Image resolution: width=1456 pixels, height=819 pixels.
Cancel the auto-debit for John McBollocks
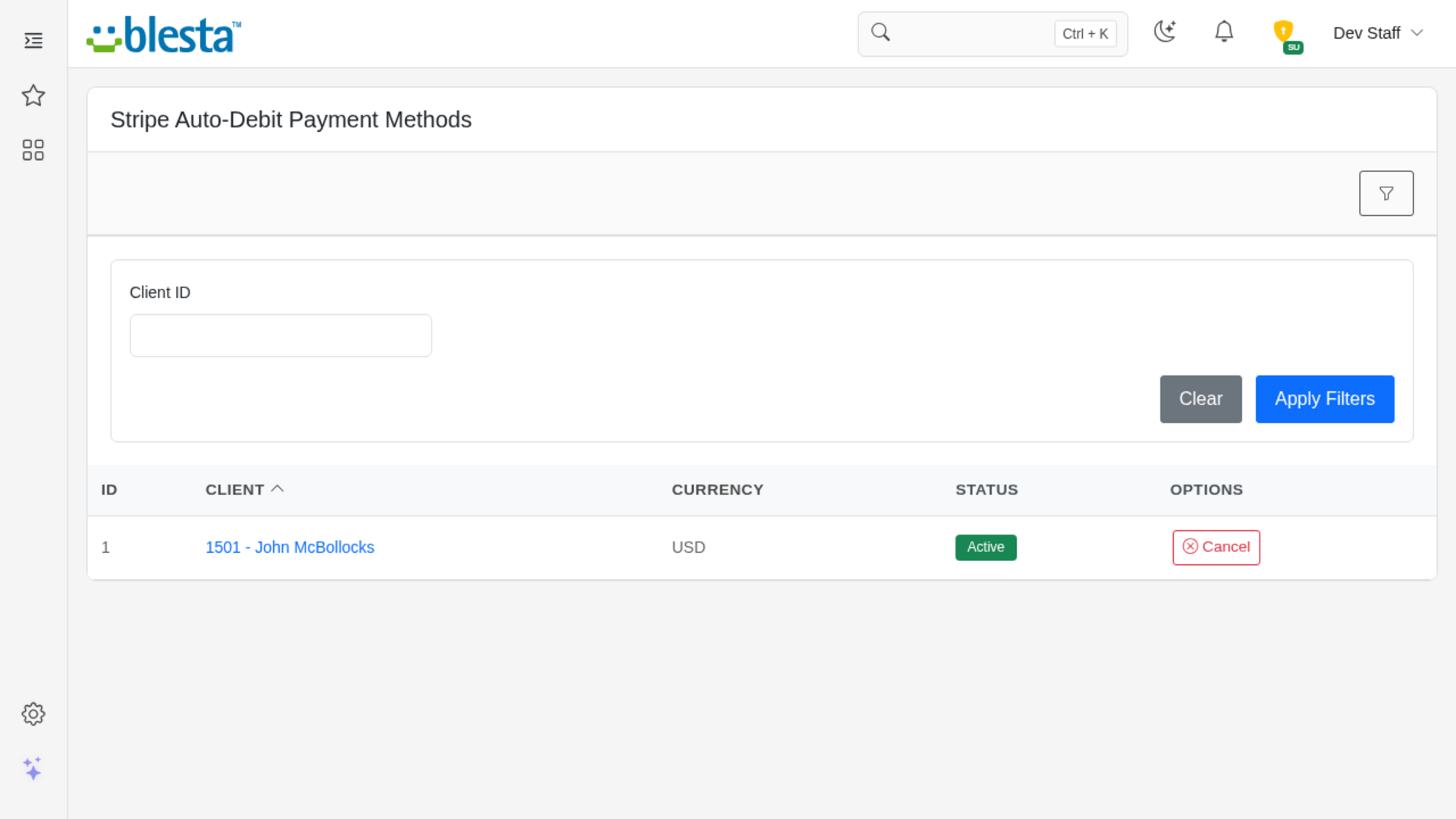[1216, 548]
